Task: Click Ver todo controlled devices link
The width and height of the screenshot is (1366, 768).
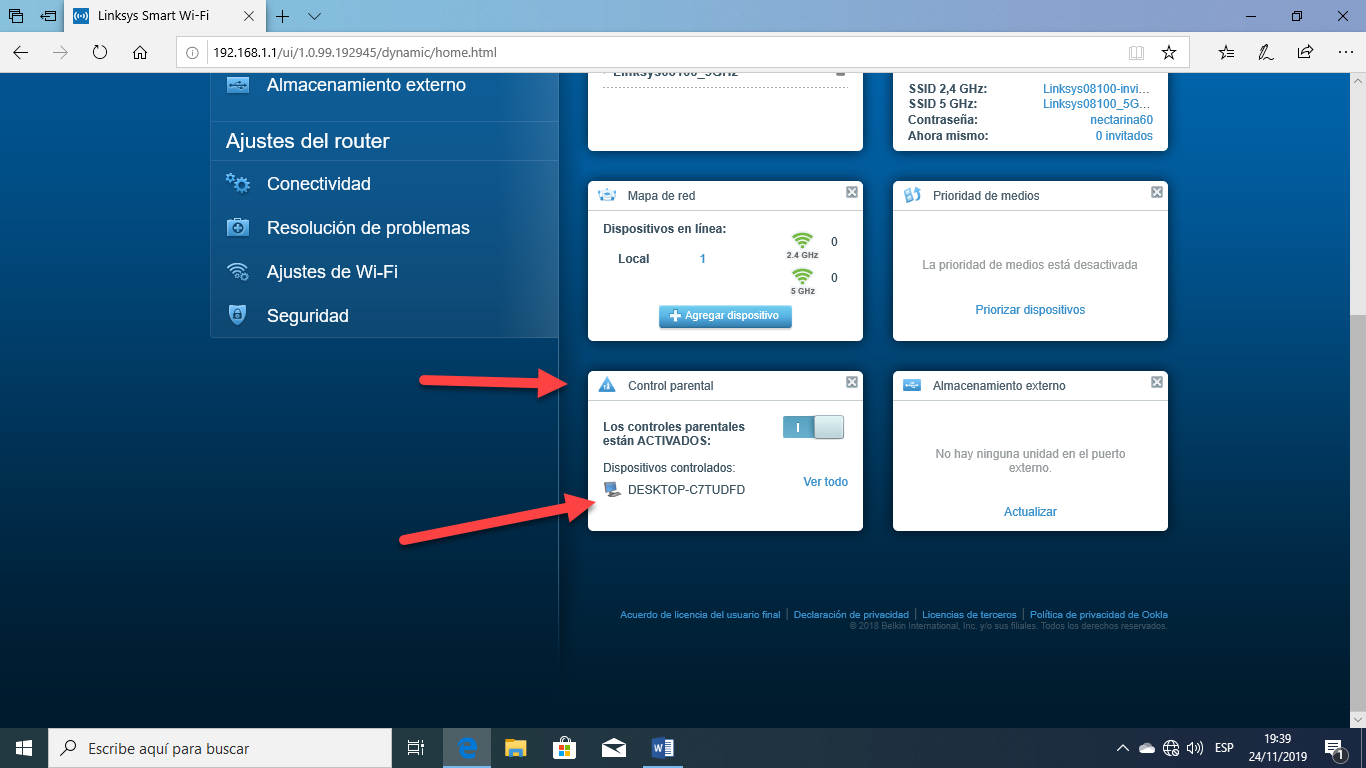Action: (825, 482)
